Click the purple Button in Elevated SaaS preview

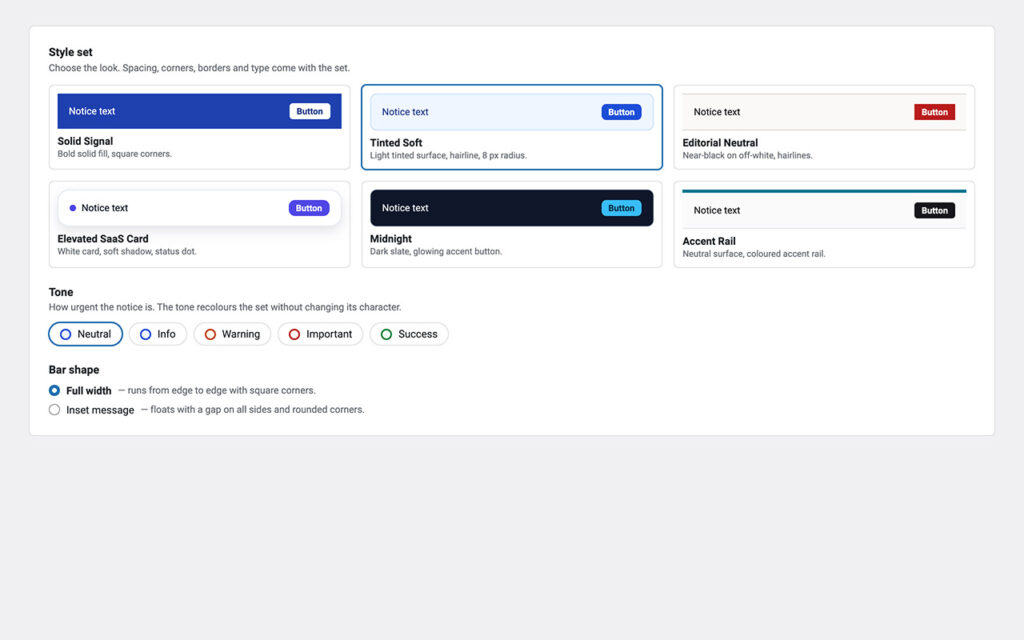pyautogui.click(x=309, y=208)
